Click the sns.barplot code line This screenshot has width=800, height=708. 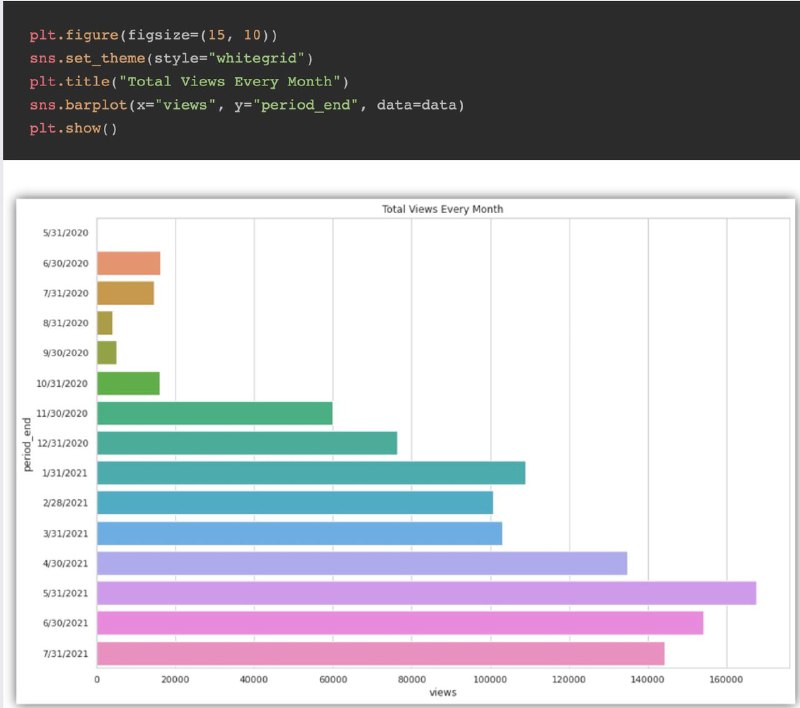click(246, 105)
